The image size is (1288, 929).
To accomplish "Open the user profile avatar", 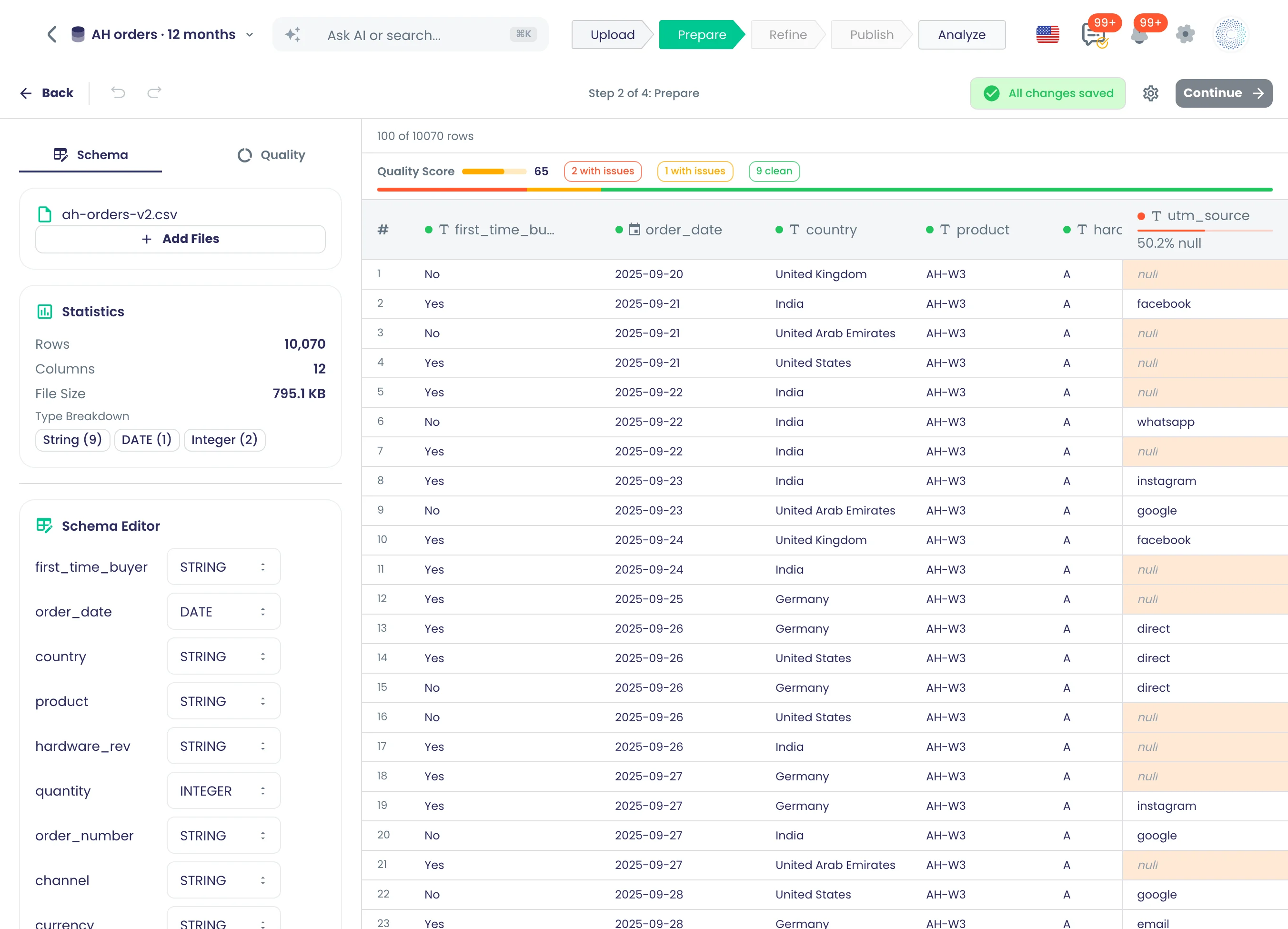I will [x=1231, y=35].
